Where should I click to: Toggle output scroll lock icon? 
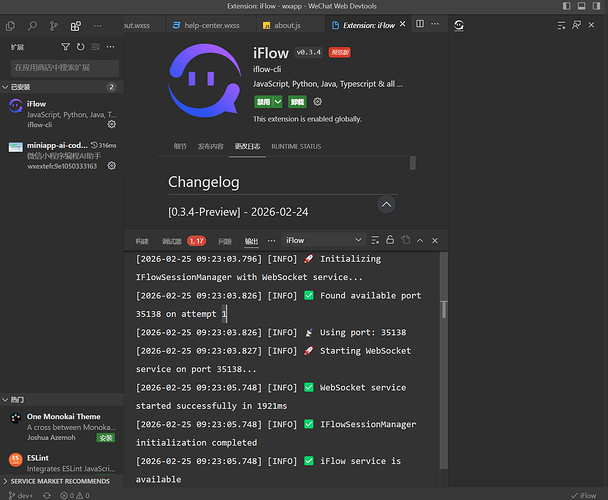390,240
